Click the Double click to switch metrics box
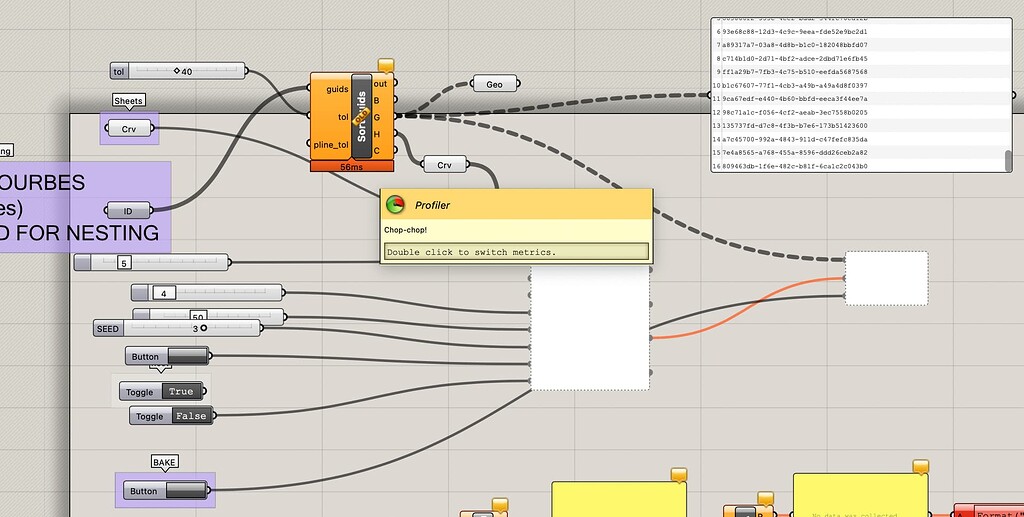 pyautogui.click(x=517, y=252)
